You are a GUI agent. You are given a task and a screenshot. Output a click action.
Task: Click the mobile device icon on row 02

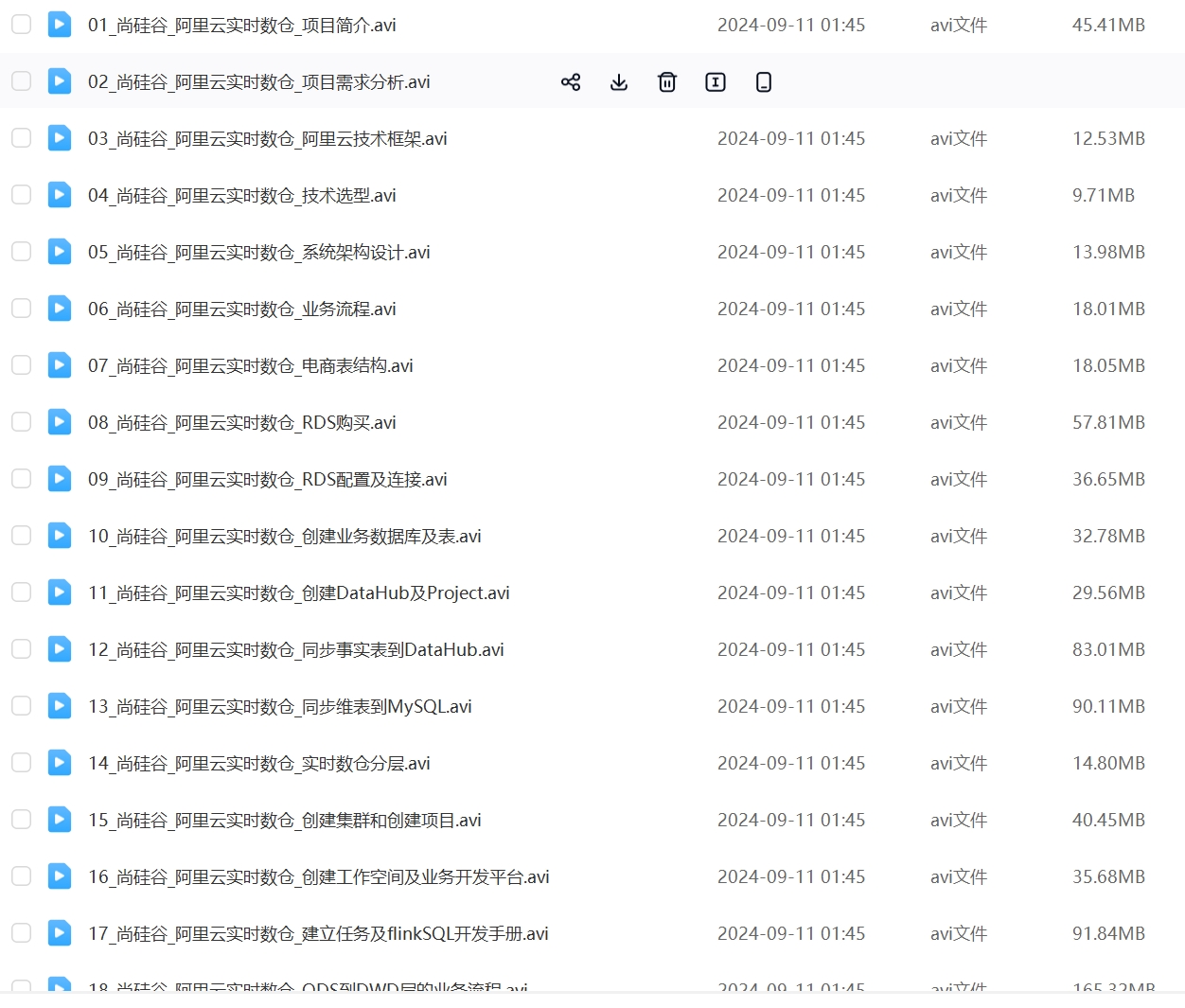pos(764,82)
